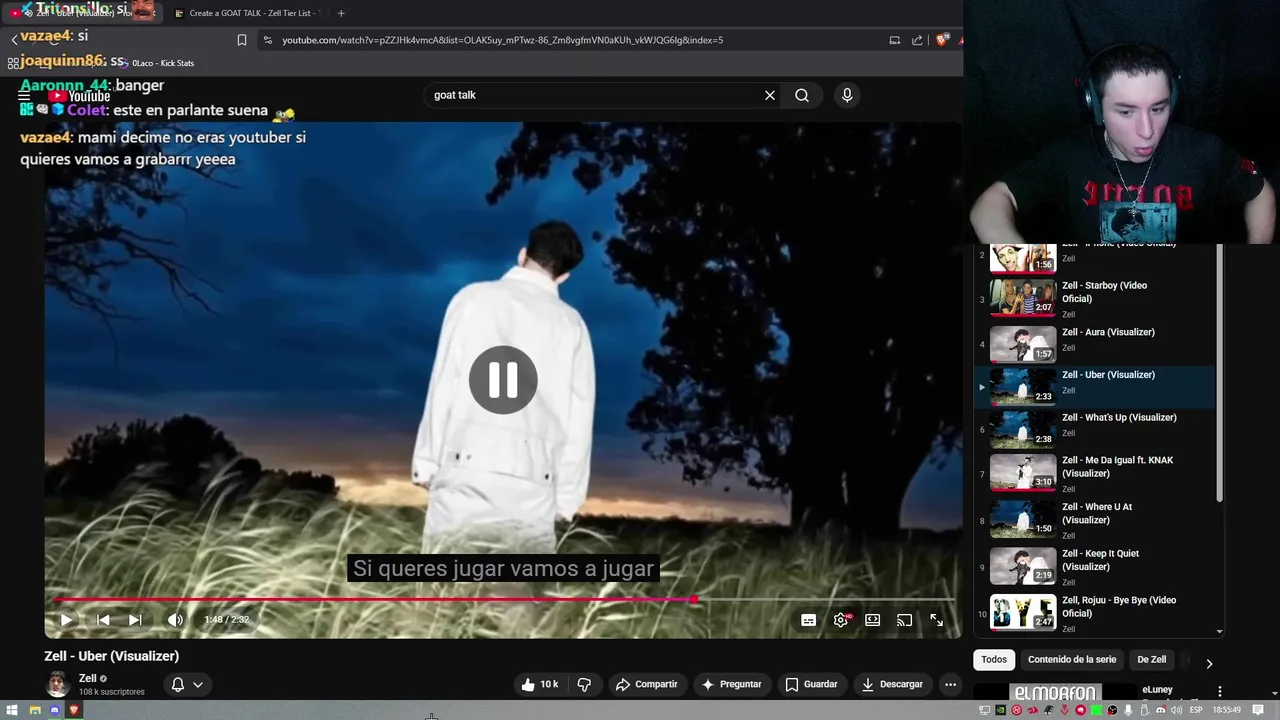The image size is (1280, 720).
Task: Open the browser share icon
Action: 917,40
